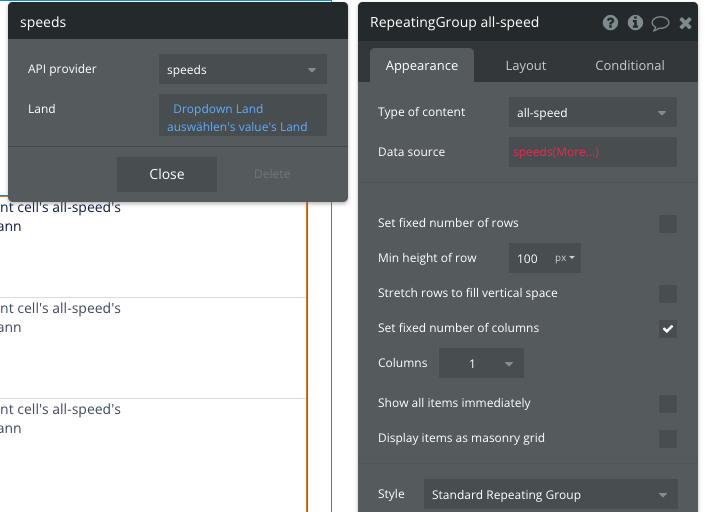Uncheck Set fixed number of columns
The height and width of the screenshot is (512, 705).
coord(668,329)
